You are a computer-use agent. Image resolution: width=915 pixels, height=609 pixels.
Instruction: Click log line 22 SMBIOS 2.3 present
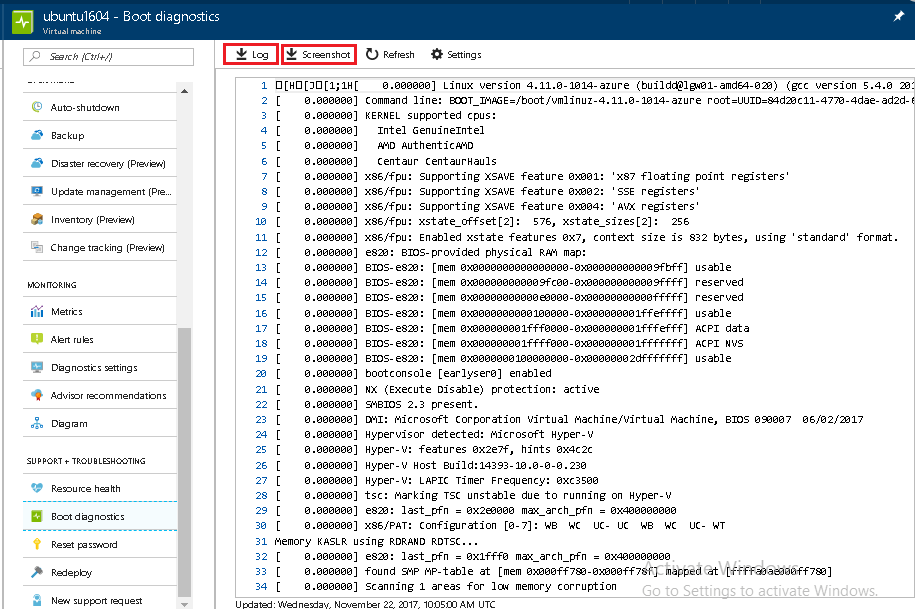point(421,404)
